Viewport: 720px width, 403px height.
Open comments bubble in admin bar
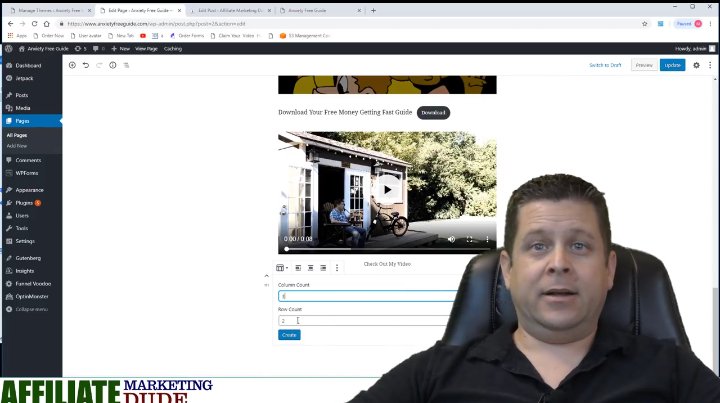point(98,49)
